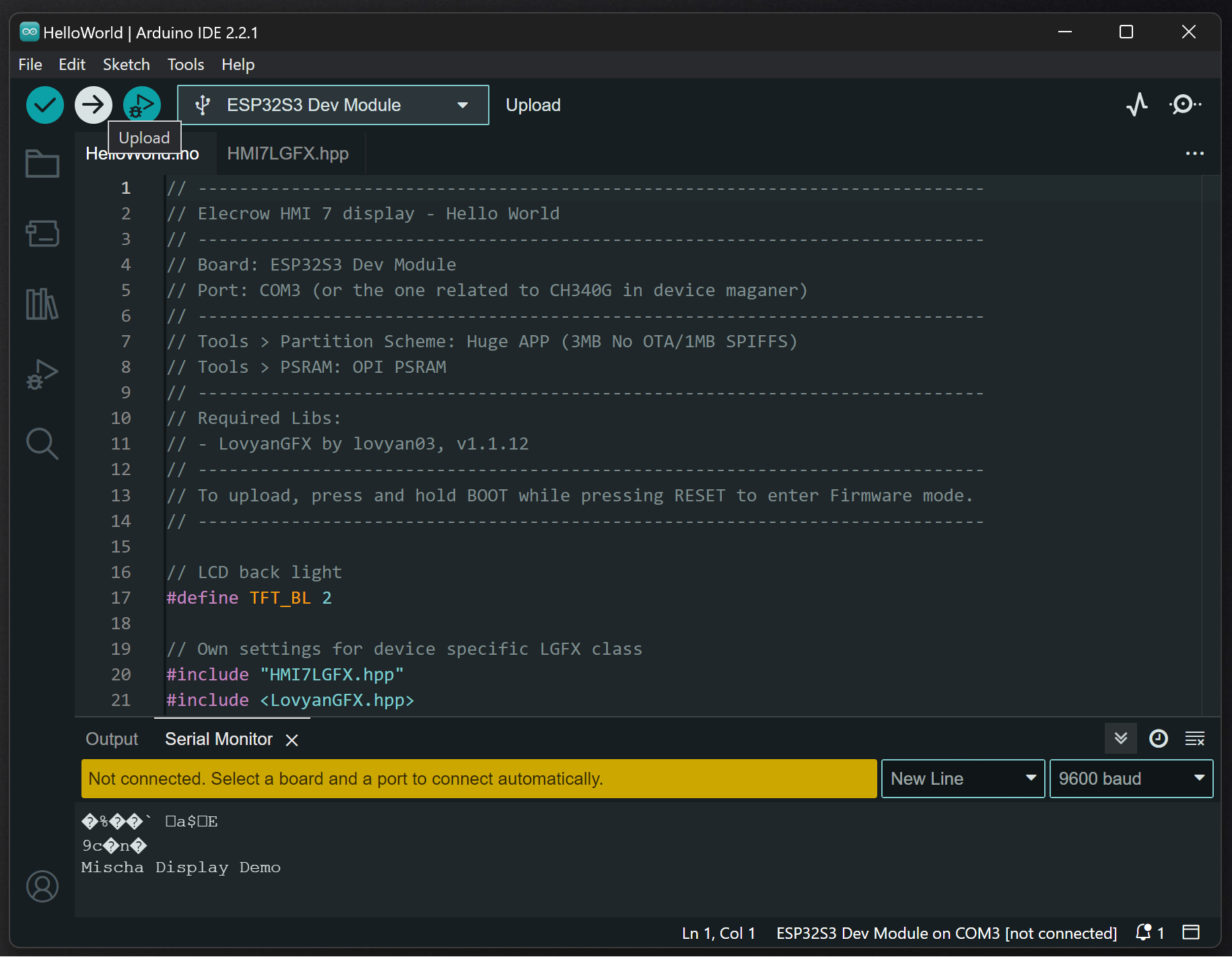Viewport: 1232px width, 957px height.
Task: Click the 'Required Libs:' comment line
Action: pyautogui.click(x=254, y=418)
